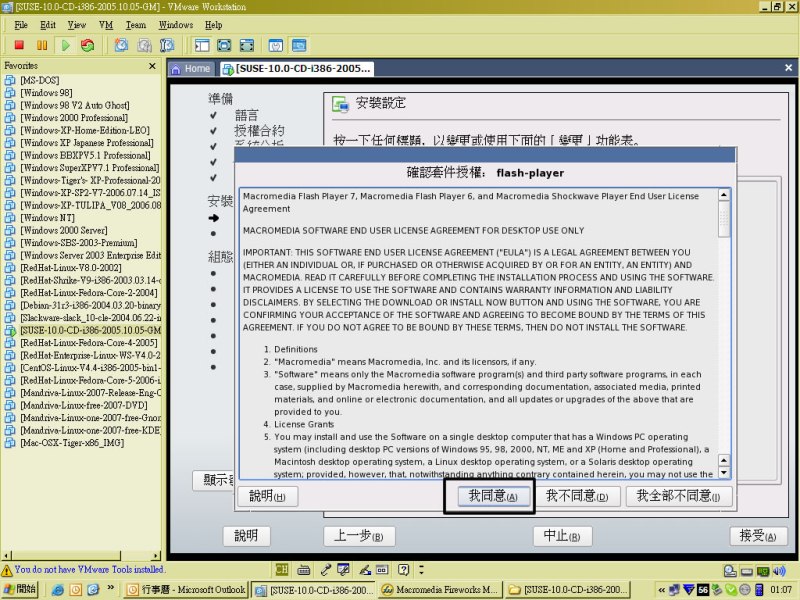This screenshot has height=600, width=800.
Task: Open the Windows menu
Action: pos(176,25)
